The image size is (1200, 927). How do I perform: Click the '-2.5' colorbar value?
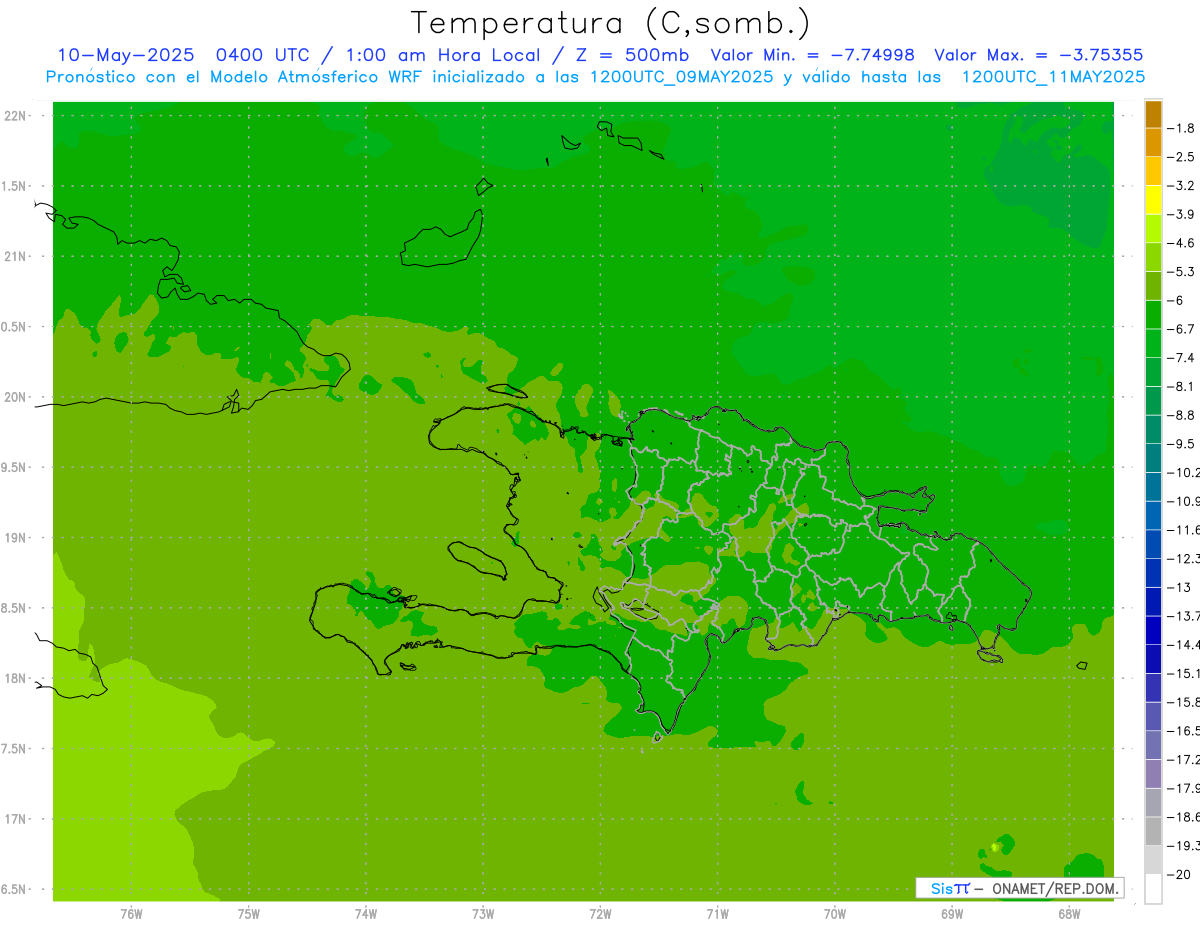click(x=1181, y=157)
